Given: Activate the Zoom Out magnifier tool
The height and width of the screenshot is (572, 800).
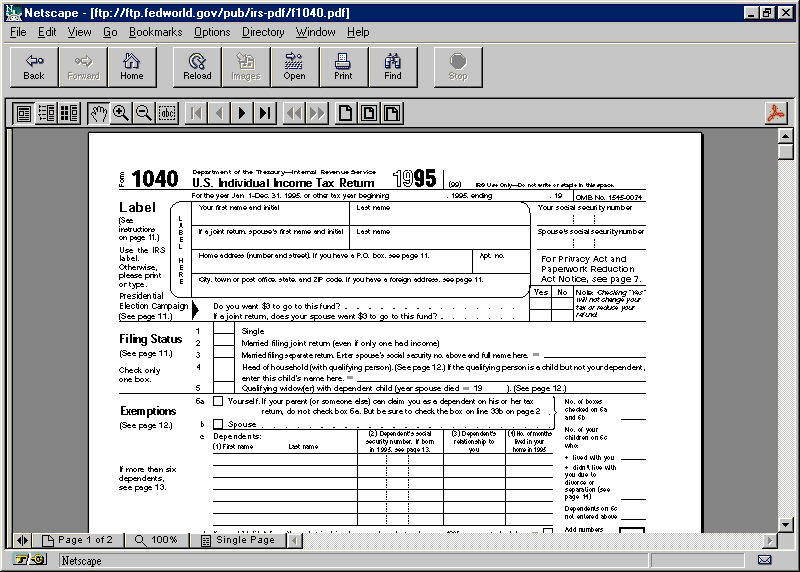Looking at the screenshot, I should 144,113.
